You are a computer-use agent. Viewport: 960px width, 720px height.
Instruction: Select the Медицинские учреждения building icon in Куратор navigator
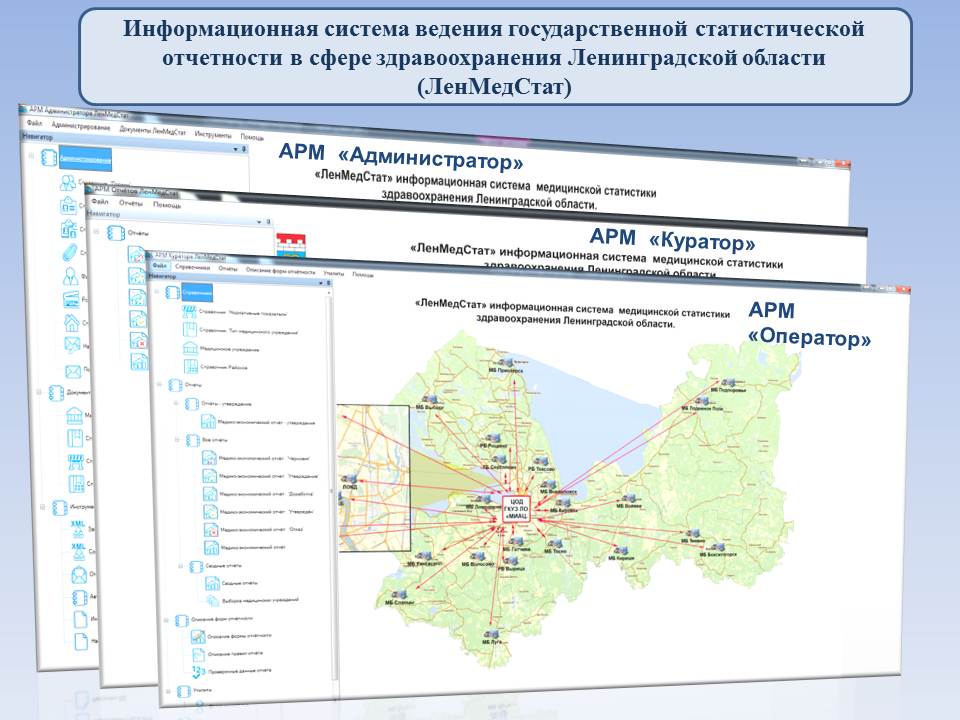tap(190, 348)
